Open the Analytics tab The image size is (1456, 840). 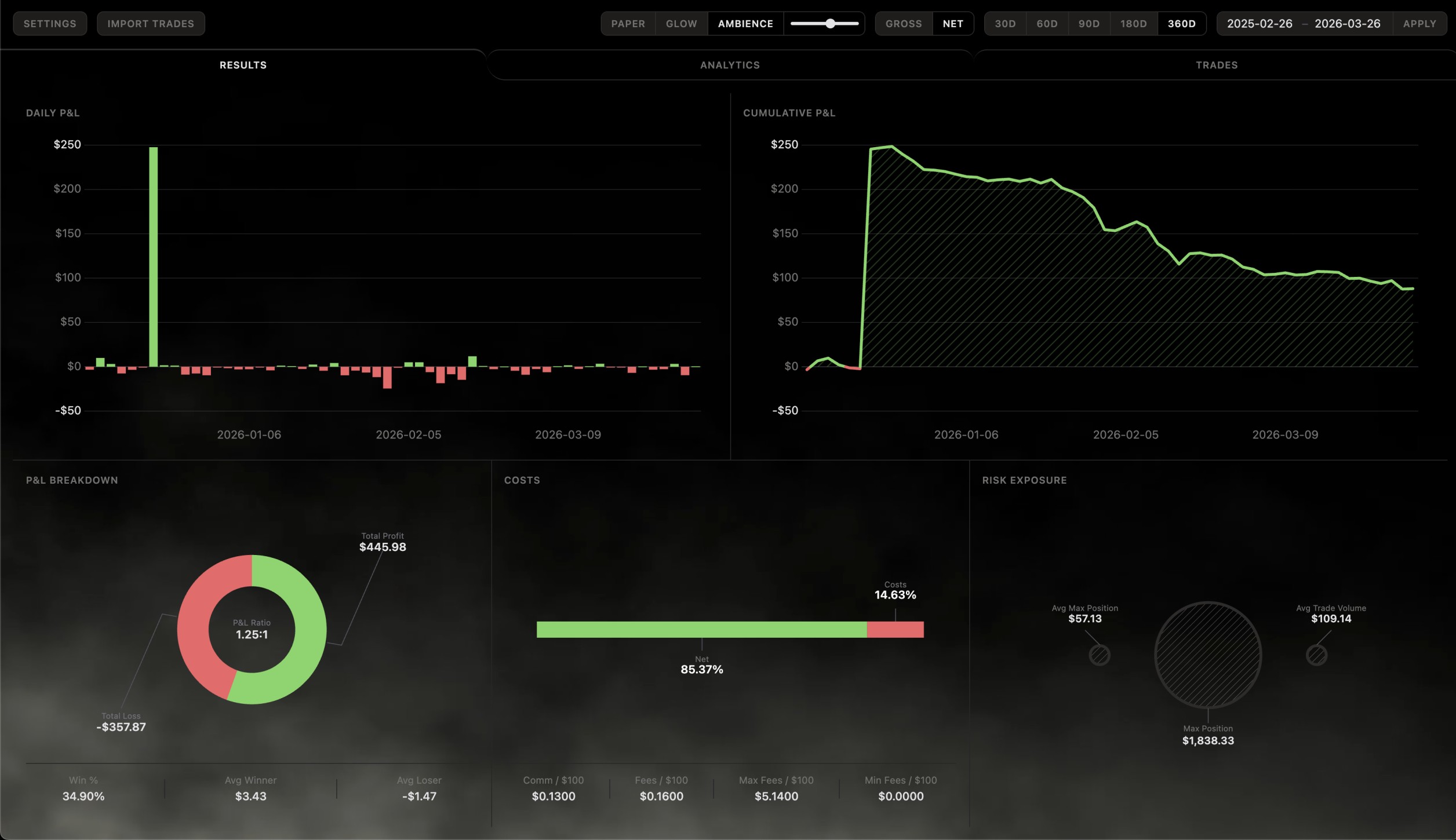(x=730, y=65)
